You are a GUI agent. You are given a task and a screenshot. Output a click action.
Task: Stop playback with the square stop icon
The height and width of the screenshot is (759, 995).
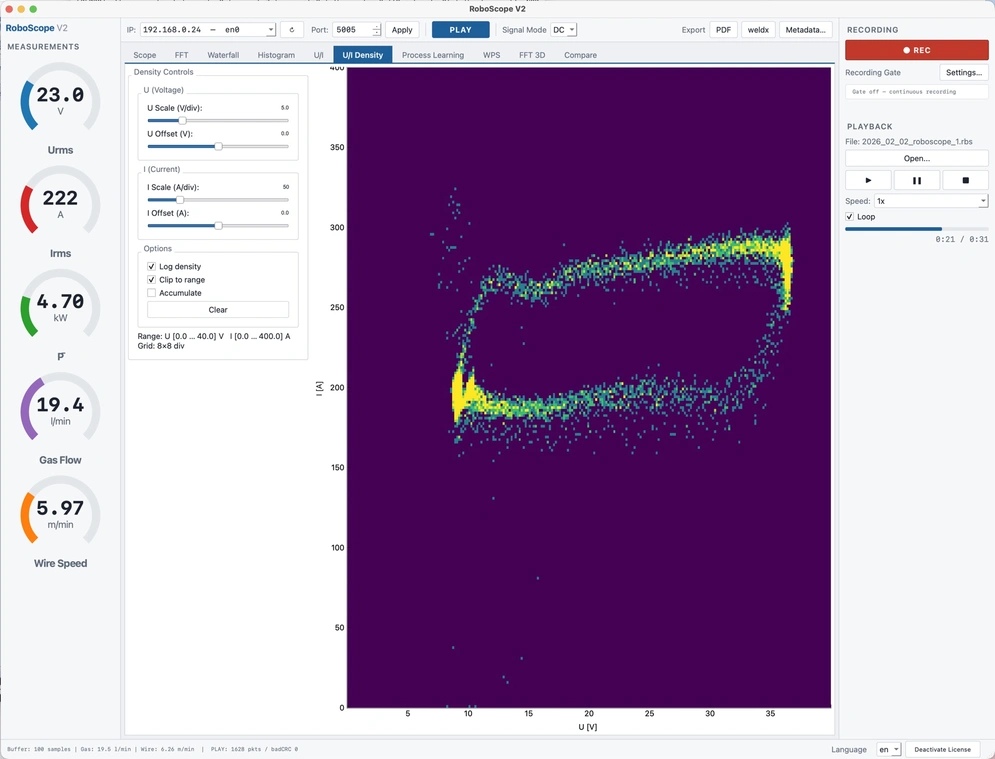(x=965, y=180)
